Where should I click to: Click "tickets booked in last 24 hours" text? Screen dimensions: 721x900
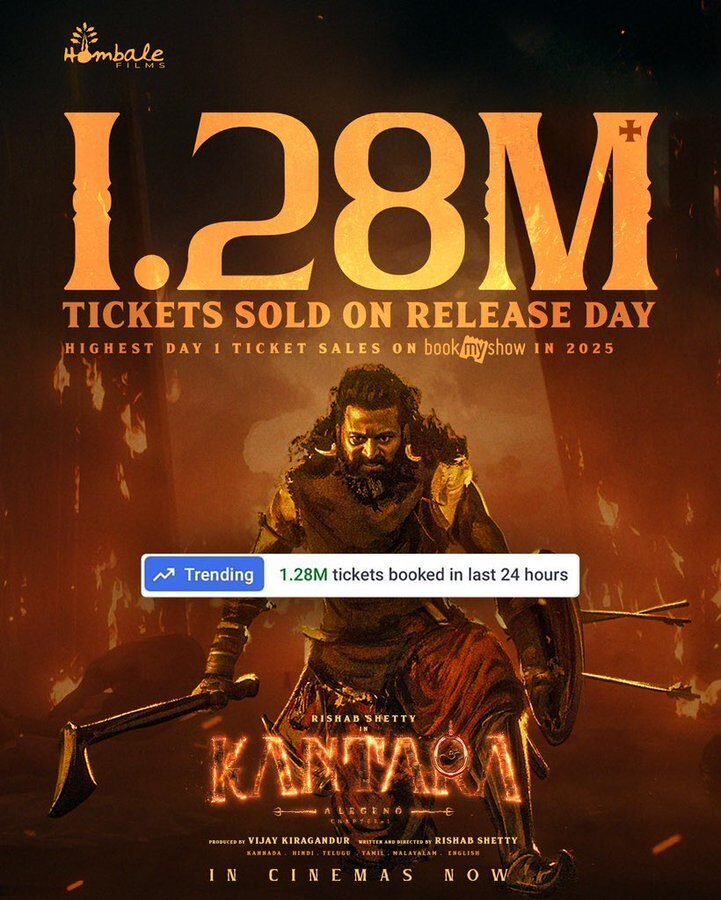[450, 575]
